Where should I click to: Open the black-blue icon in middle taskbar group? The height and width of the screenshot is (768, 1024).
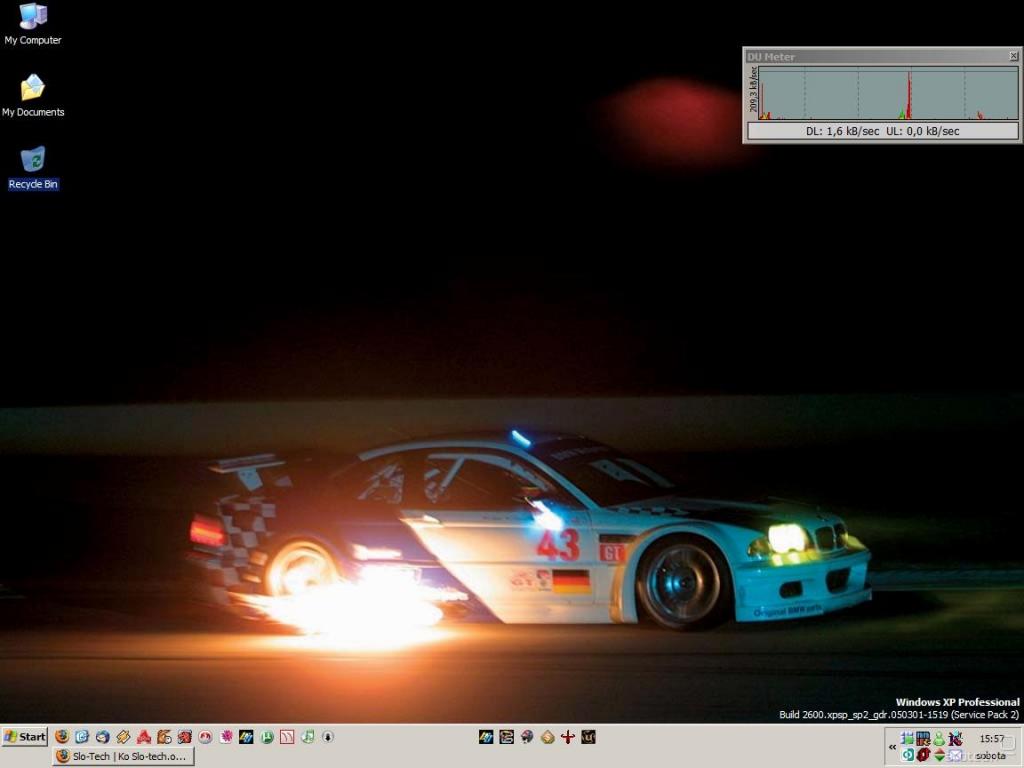coord(486,737)
